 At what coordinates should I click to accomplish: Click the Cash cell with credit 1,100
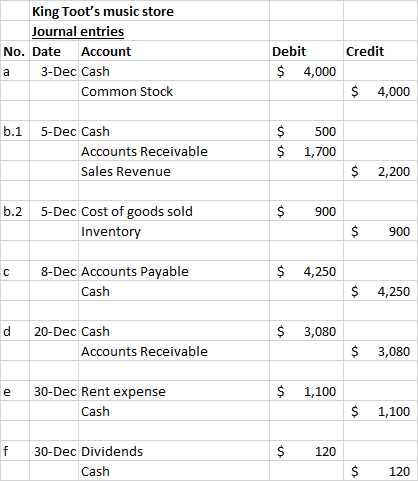pyautogui.click(x=174, y=411)
